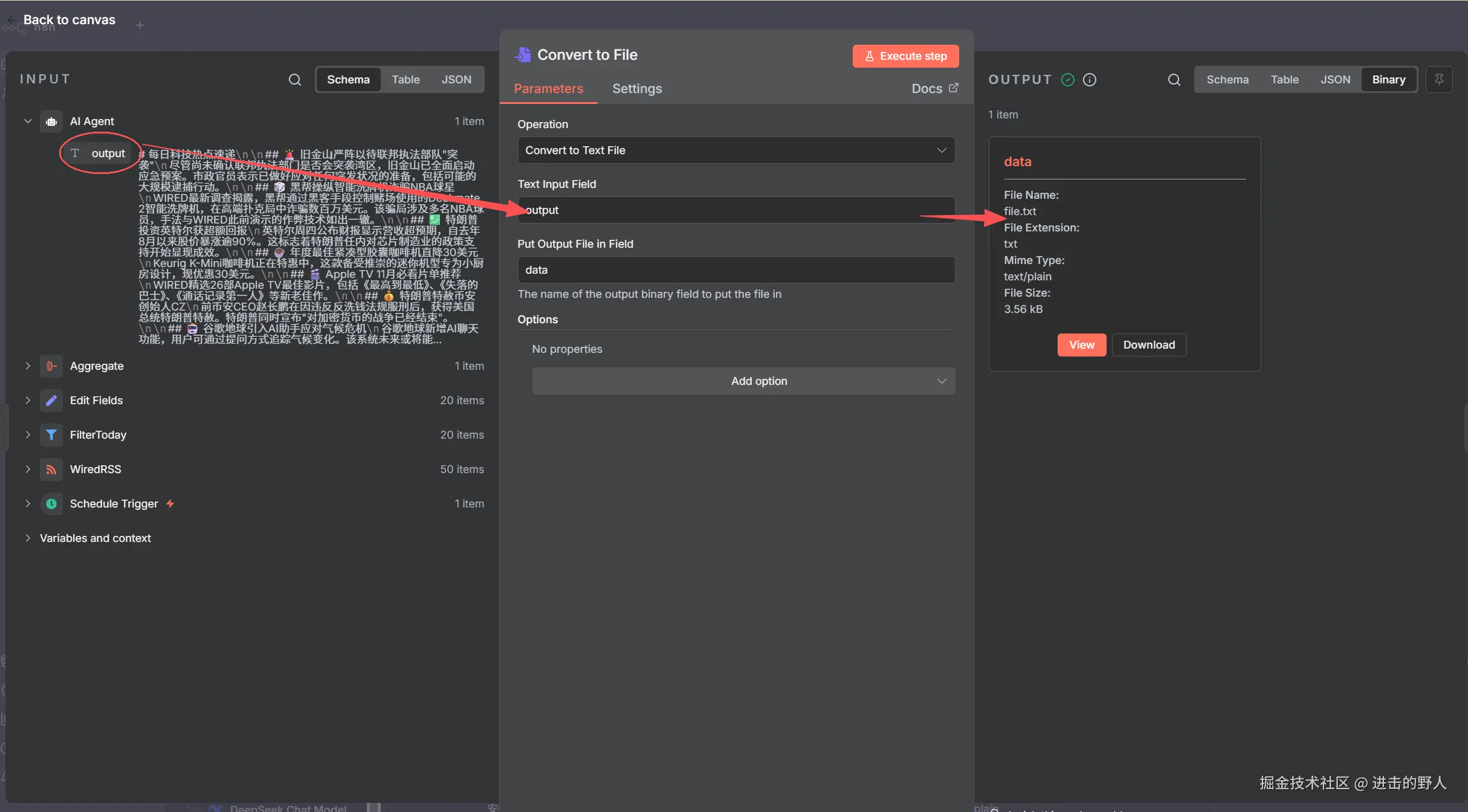This screenshot has height=812, width=1468.
Task: Click the Edit Fields pencil icon
Action: tap(51, 401)
